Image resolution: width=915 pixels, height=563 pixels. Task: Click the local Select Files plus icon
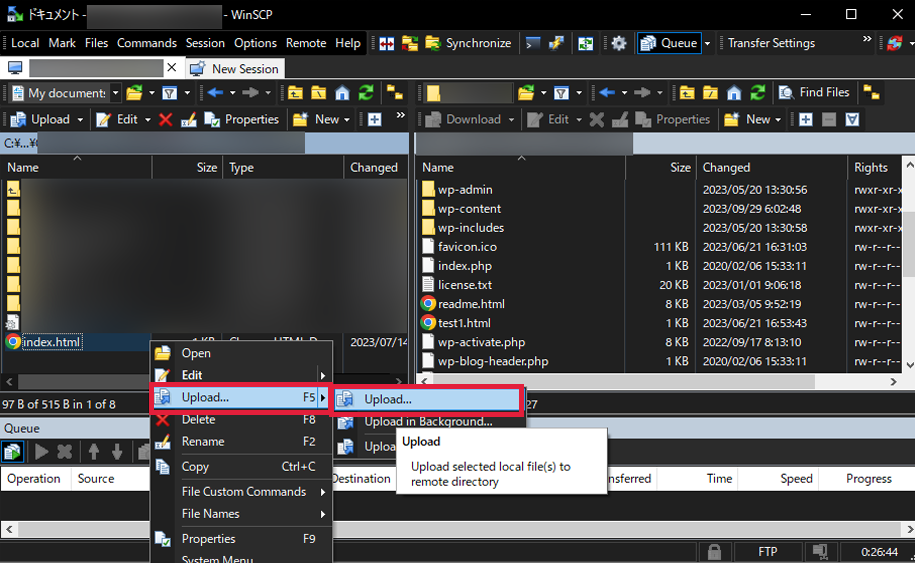tap(375, 120)
